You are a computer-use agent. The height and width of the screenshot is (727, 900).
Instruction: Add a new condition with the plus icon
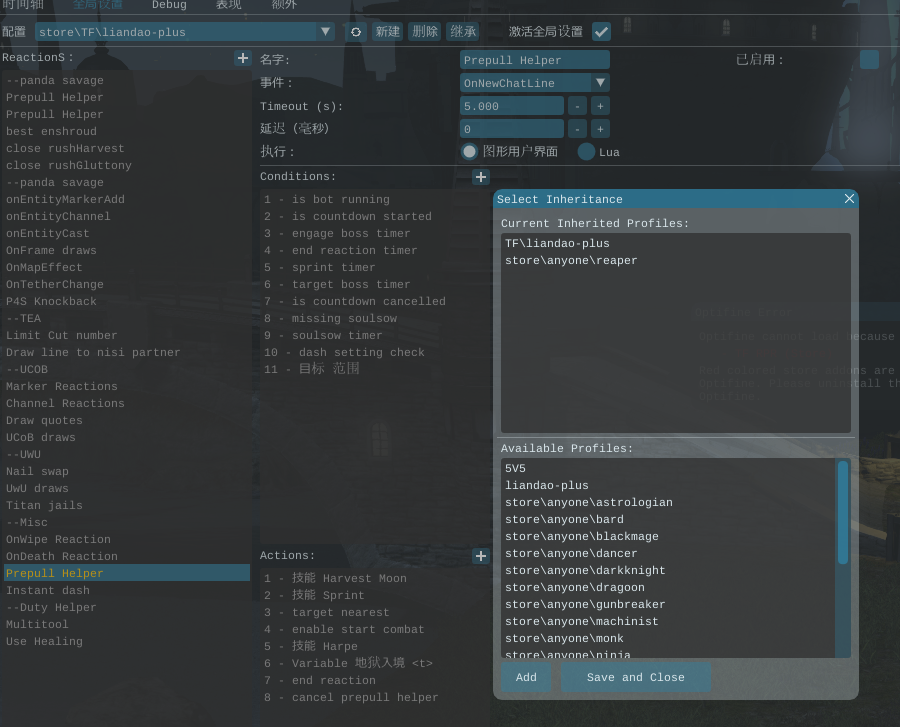[480, 177]
